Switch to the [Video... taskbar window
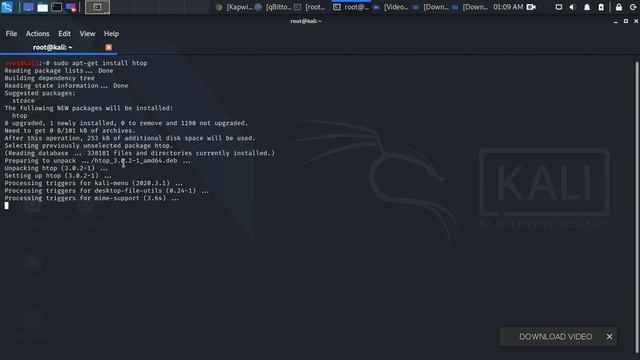The image size is (640, 360). pyautogui.click(x=391, y=7)
